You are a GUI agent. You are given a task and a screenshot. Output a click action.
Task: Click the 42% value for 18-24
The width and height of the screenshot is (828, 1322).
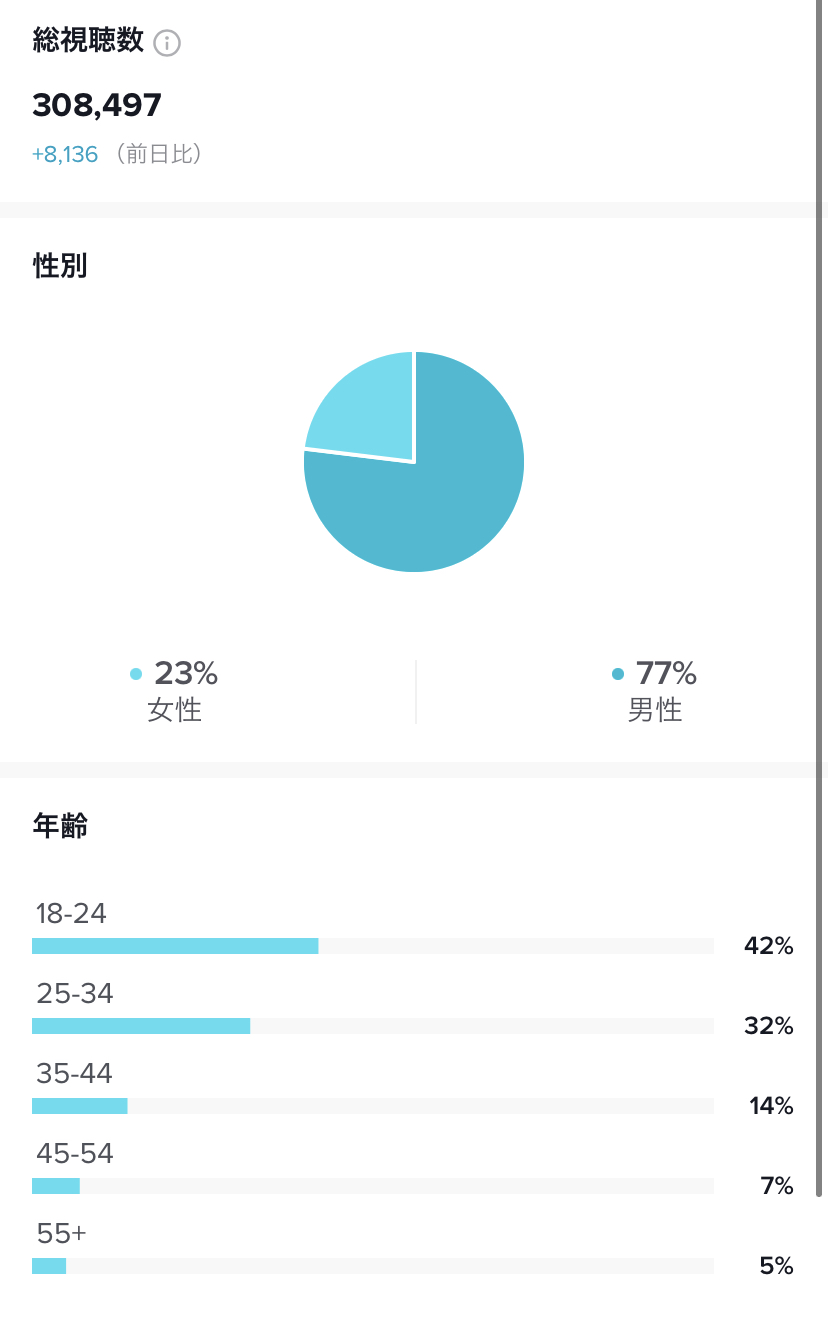click(769, 946)
